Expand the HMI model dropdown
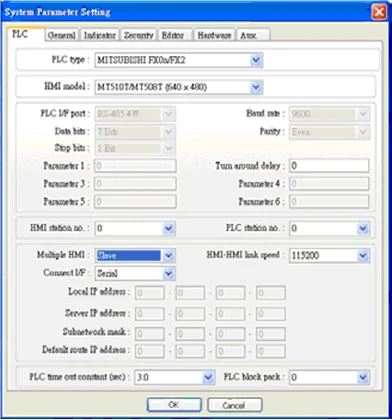 point(256,87)
